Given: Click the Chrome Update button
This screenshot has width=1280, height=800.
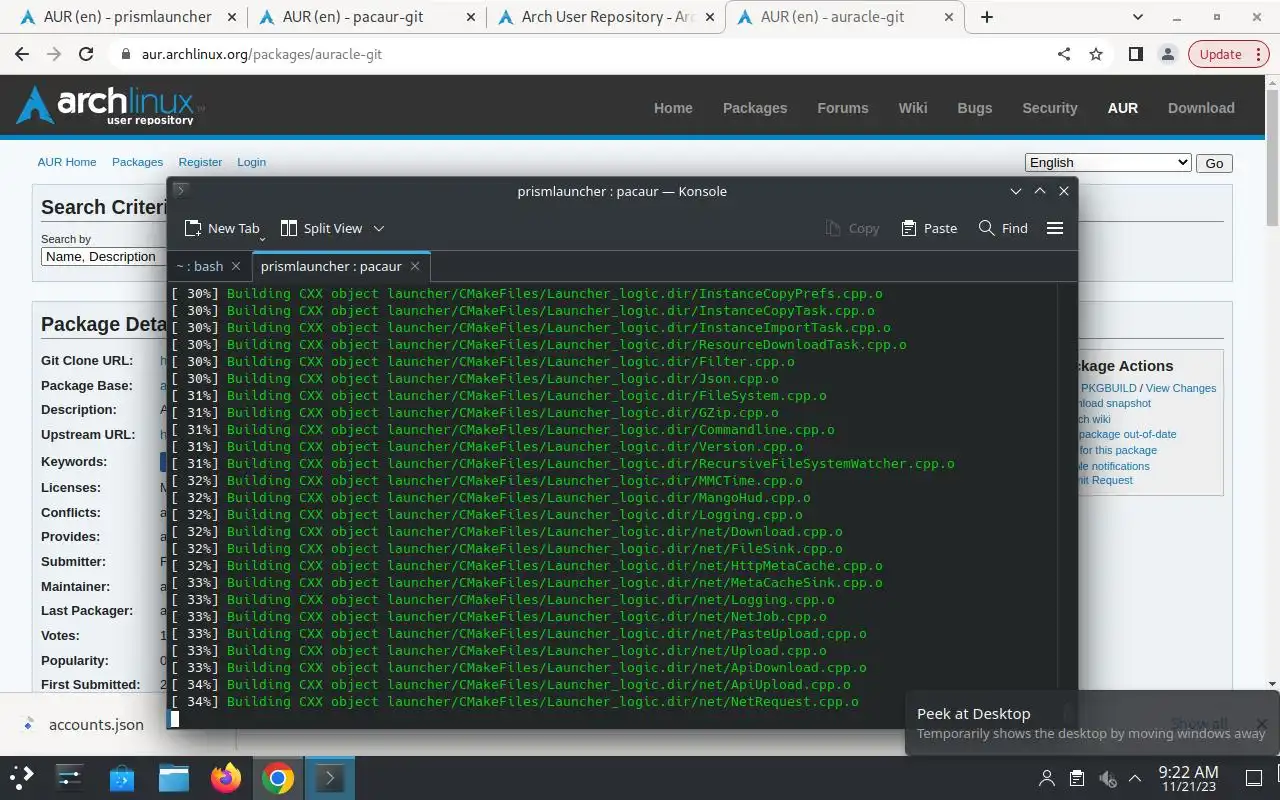Looking at the screenshot, I should click(x=1221, y=54).
